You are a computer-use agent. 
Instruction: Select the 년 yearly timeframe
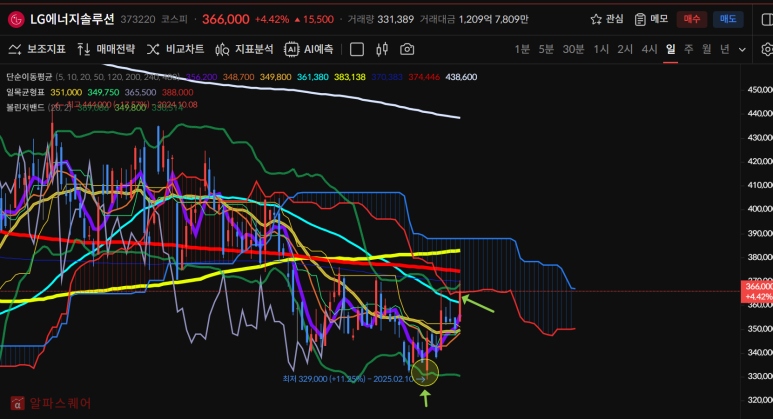(725, 49)
